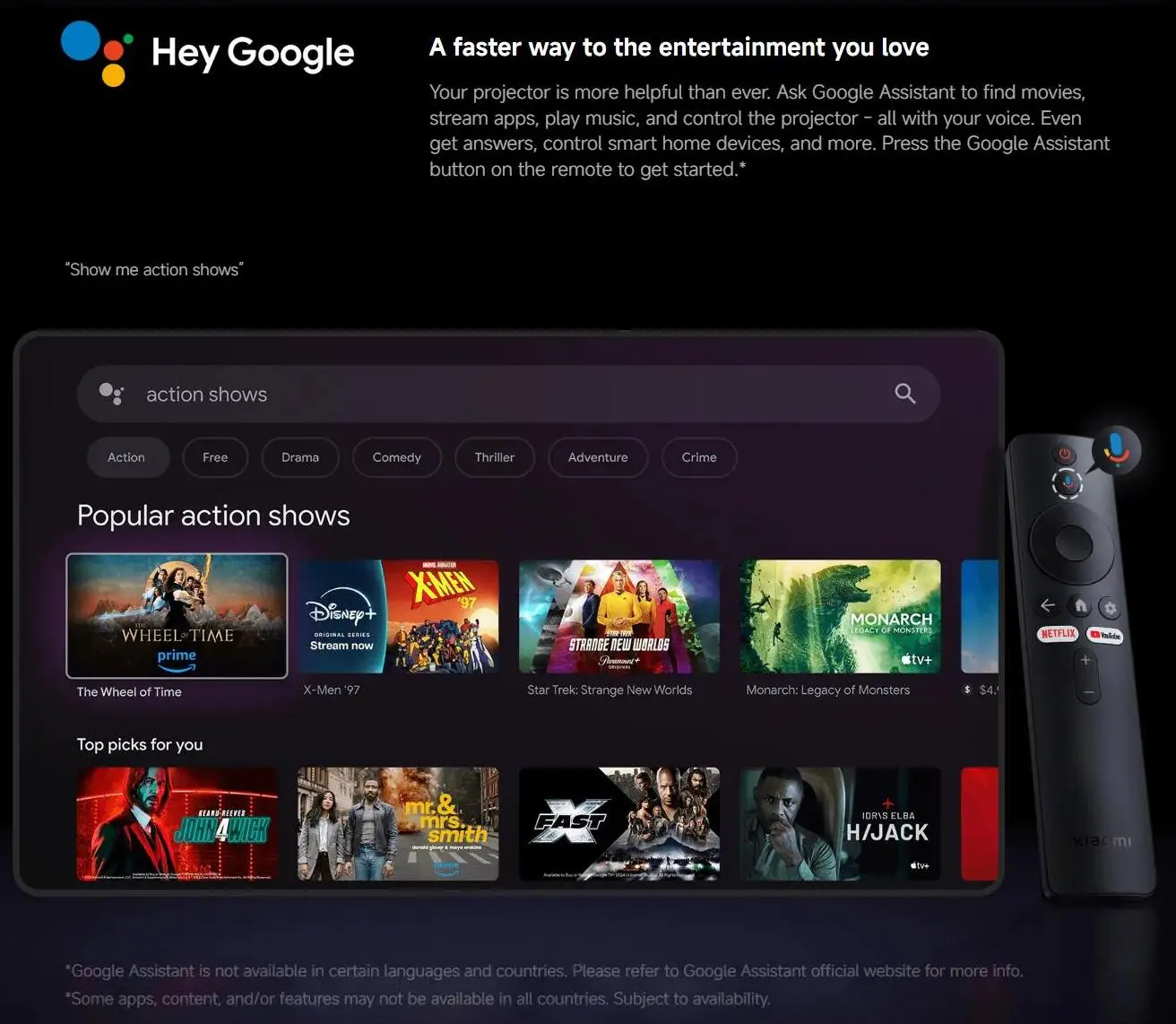This screenshot has height=1024, width=1176.
Task: Tap the home button on remote
Action: (1080, 606)
